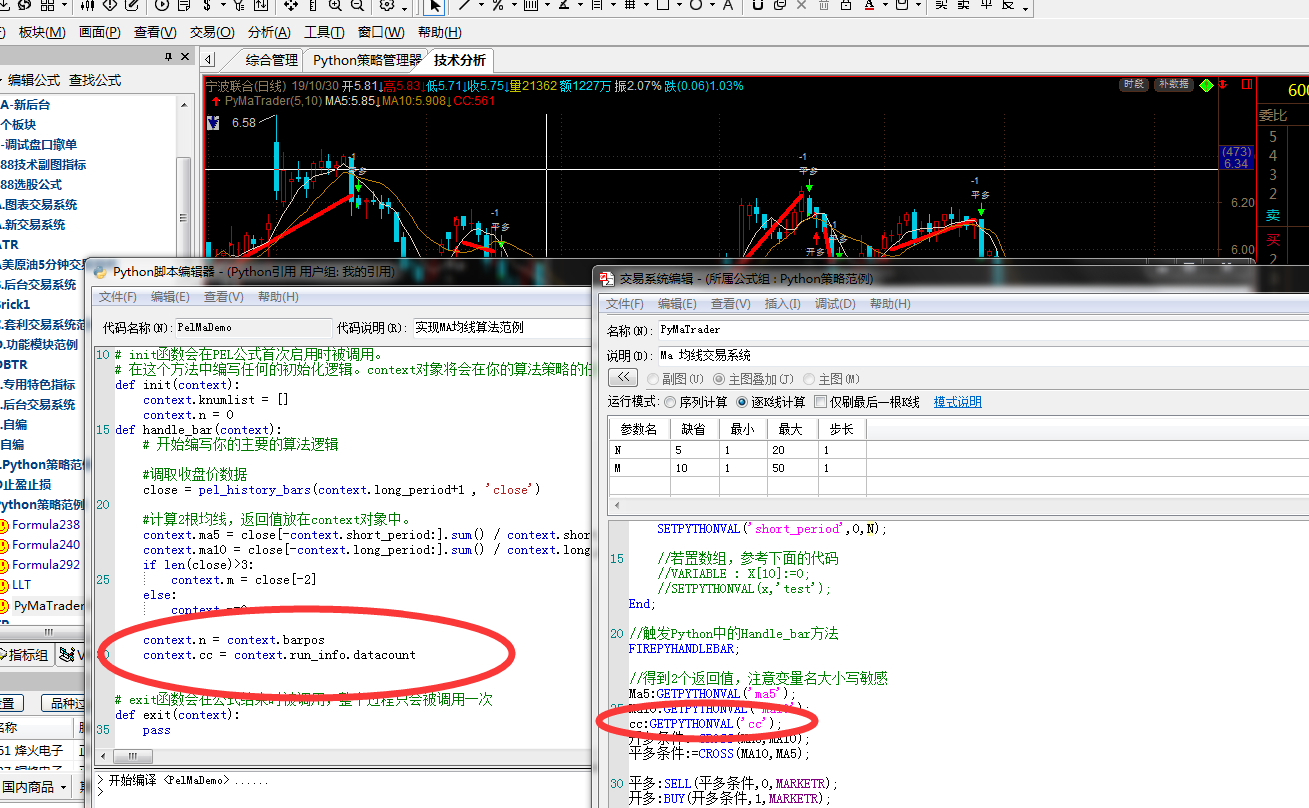Collapse panel with the << button
The image size is (1309, 808).
(x=622, y=378)
